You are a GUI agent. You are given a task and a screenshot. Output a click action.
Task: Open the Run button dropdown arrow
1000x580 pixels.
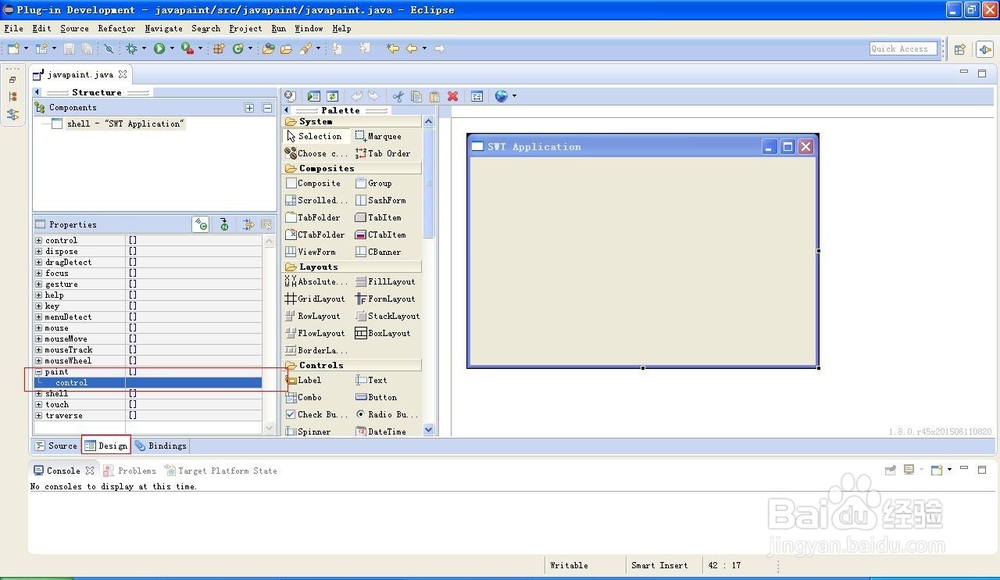pos(172,48)
